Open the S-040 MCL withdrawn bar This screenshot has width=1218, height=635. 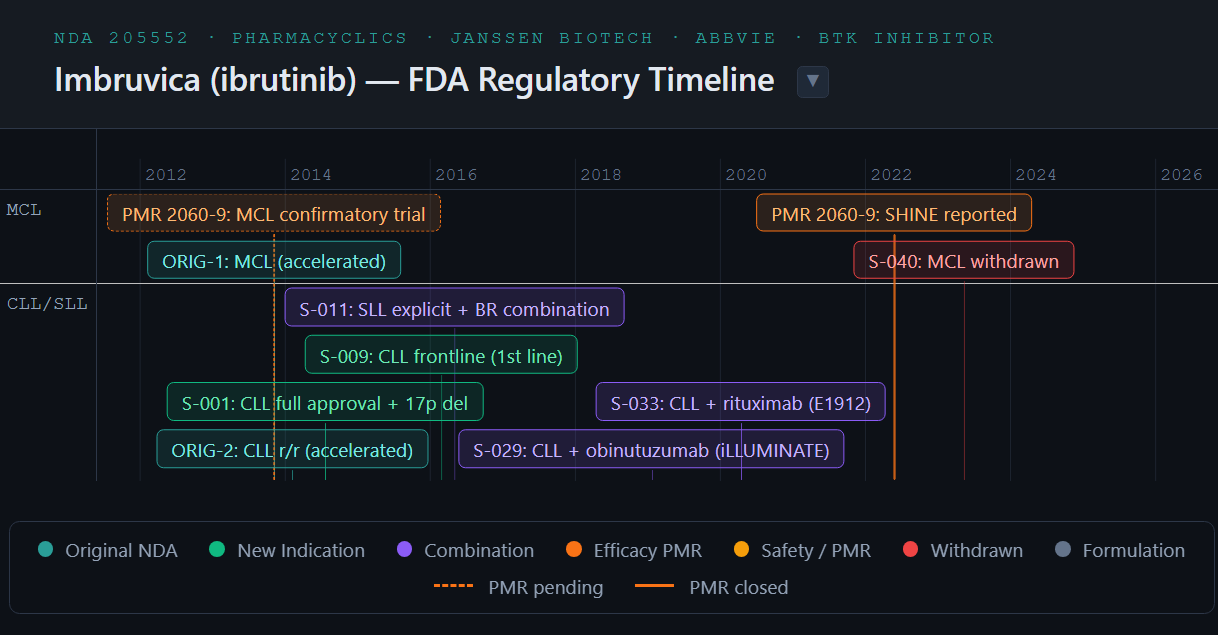pyautogui.click(x=964, y=261)
